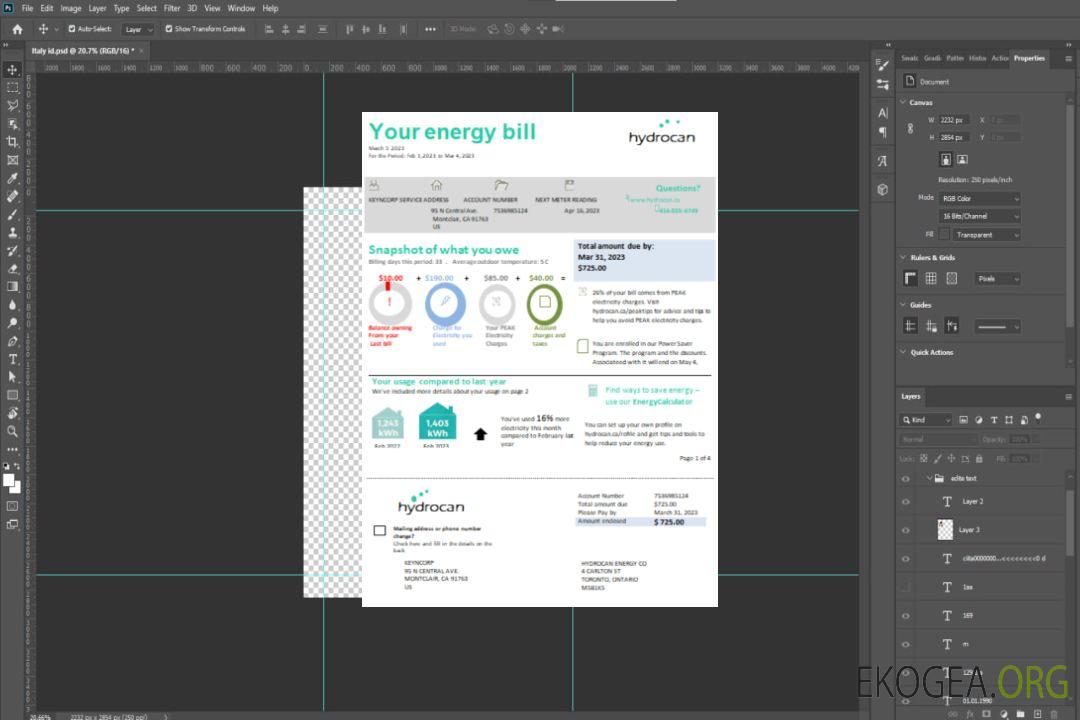This screenshot has height=720, width=1080.
Task: Open the 3D panel cube icon
Action: tap(882, 189)
